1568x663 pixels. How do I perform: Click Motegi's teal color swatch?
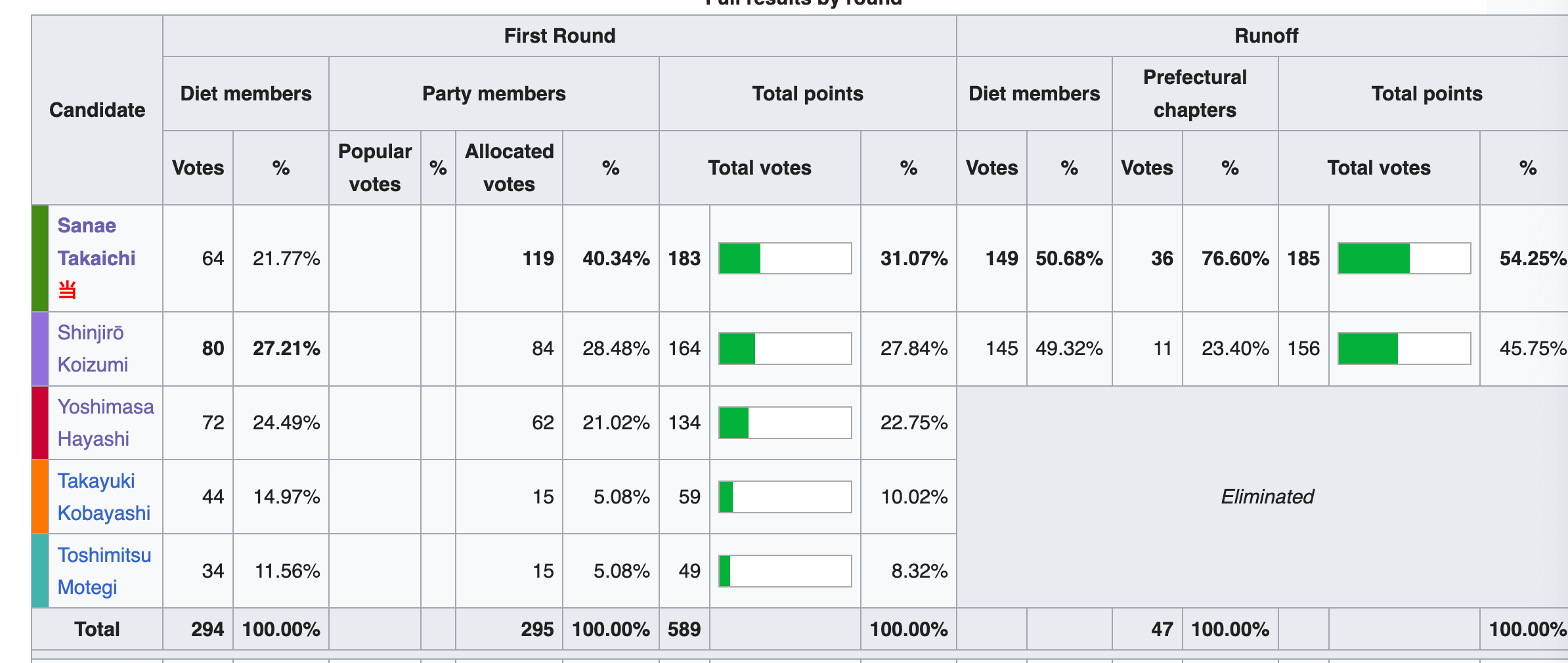(40, 571)
